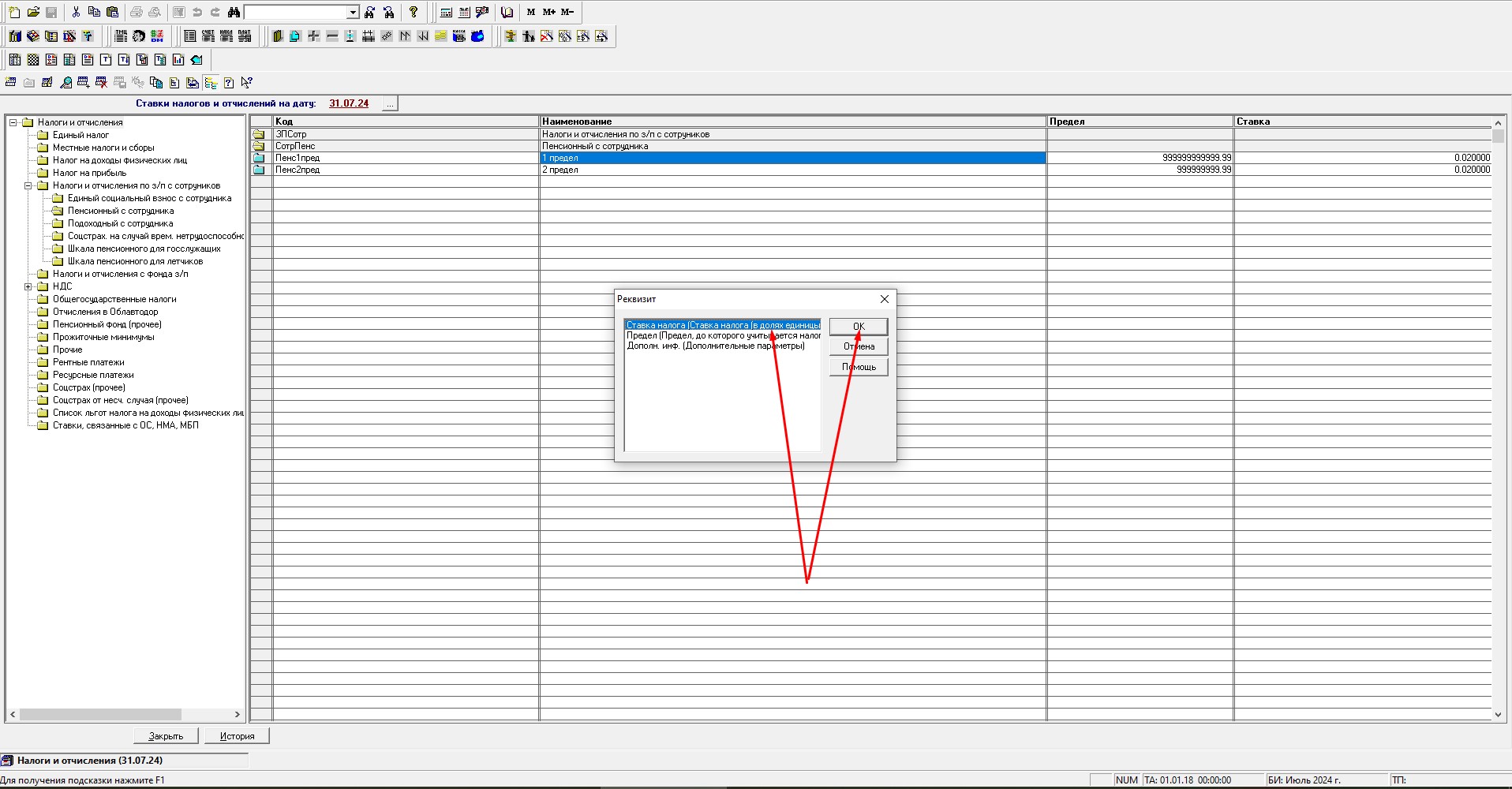Click the blue globe-like toolbar icon
Image resolution: width=1512 pixels, height=789 pixels.
pyautogui.click(x=477, y=36)
